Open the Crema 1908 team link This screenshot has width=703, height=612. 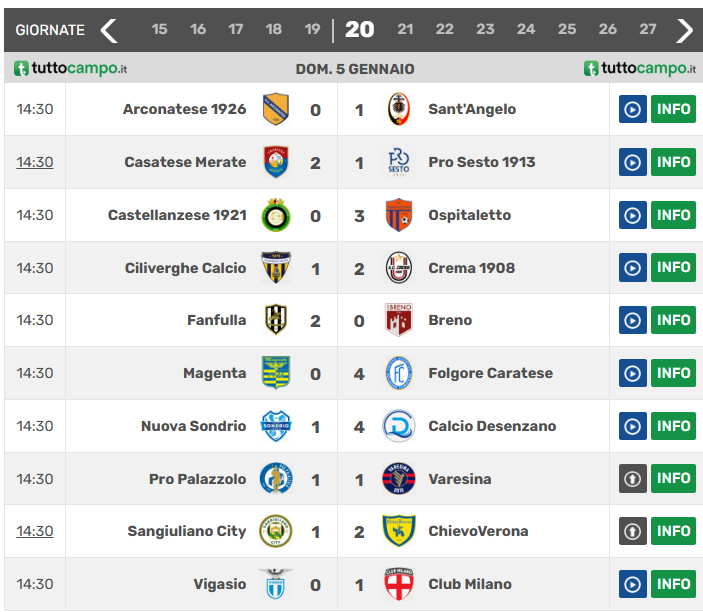click(471, 268)
